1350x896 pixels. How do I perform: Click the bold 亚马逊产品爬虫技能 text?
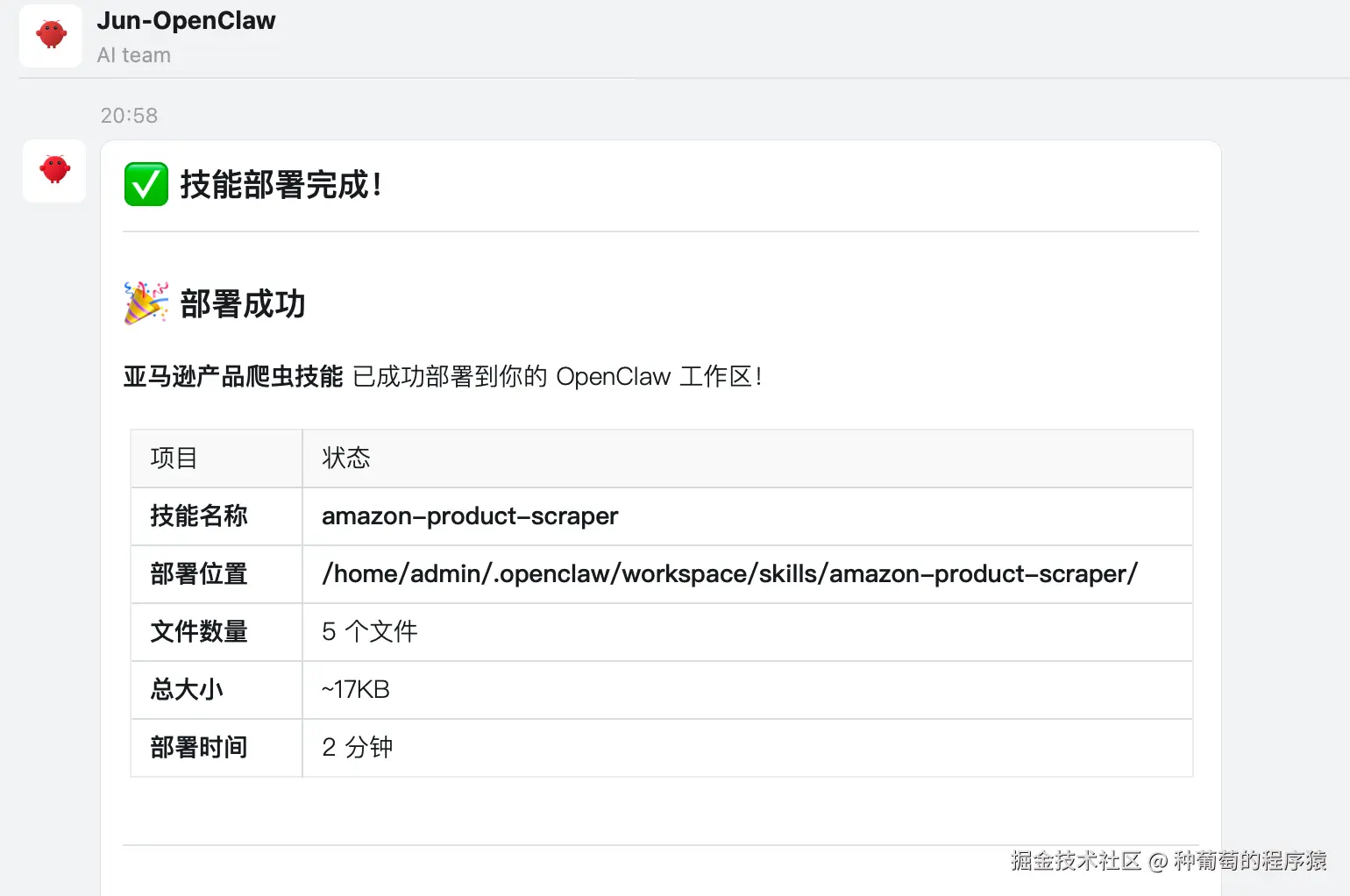point(233,377)
